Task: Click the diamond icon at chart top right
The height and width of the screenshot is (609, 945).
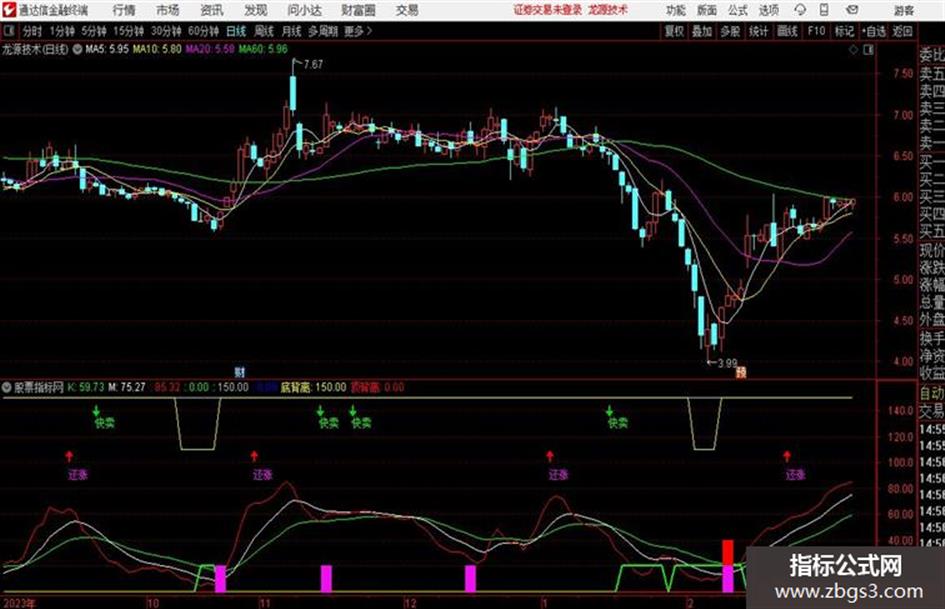Action: 853,49
